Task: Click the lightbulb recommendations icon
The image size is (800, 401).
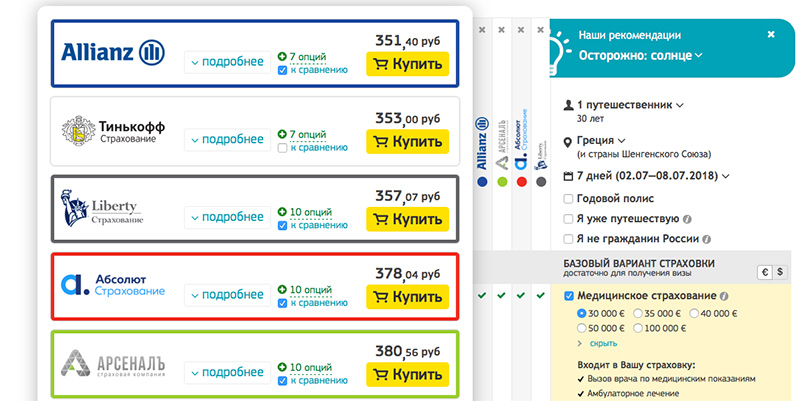Action: click(x=558, y=48)
